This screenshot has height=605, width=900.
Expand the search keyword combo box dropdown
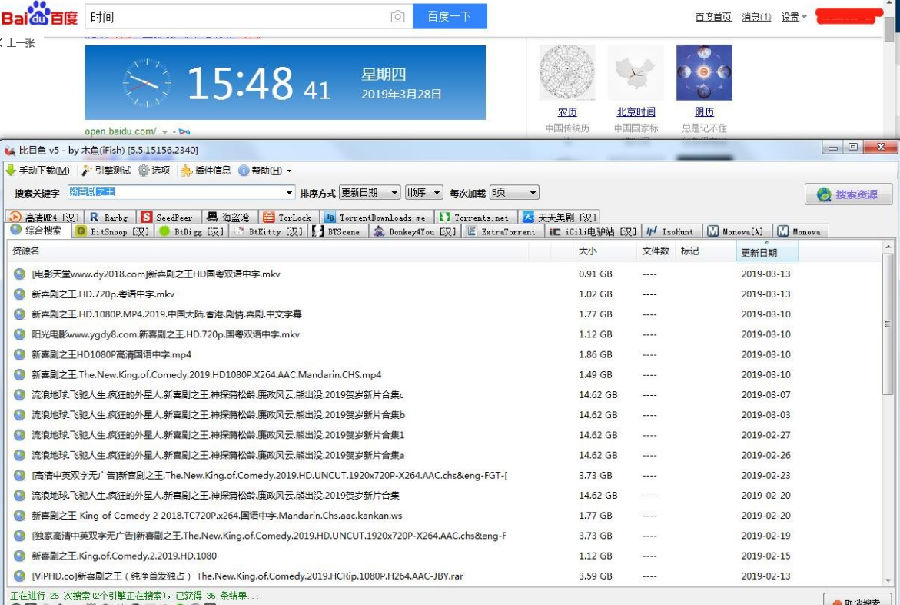click(x=289, y=193)
